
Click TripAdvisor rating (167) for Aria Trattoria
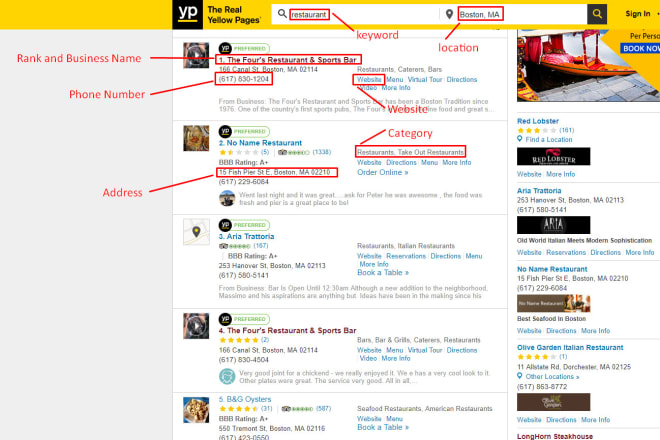(243, 246)
